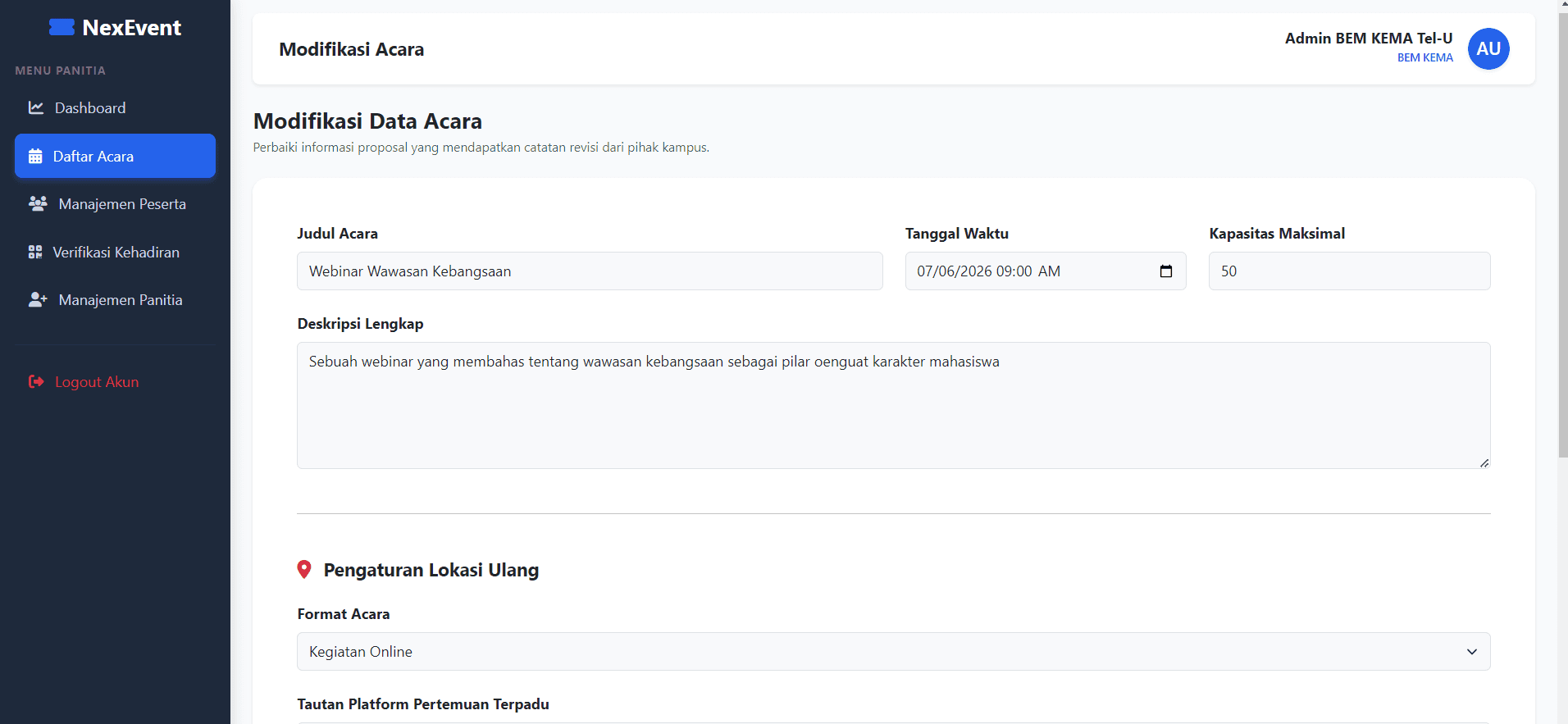Click the Daftar Acara calendar icon
This screenshot has width=1568, height=724.
tap(35, 157)
